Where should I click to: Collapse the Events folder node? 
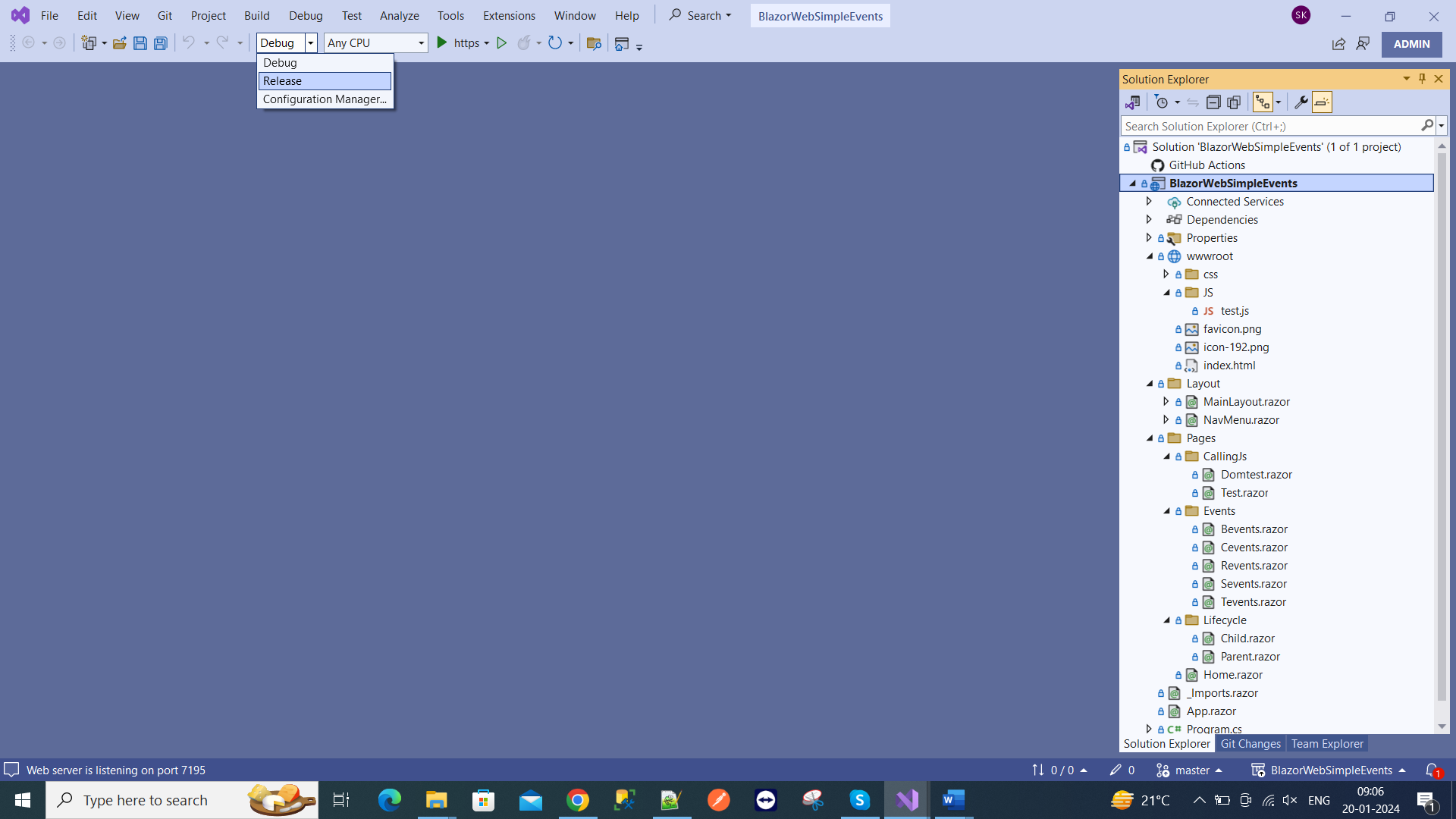click(1167, 511)
